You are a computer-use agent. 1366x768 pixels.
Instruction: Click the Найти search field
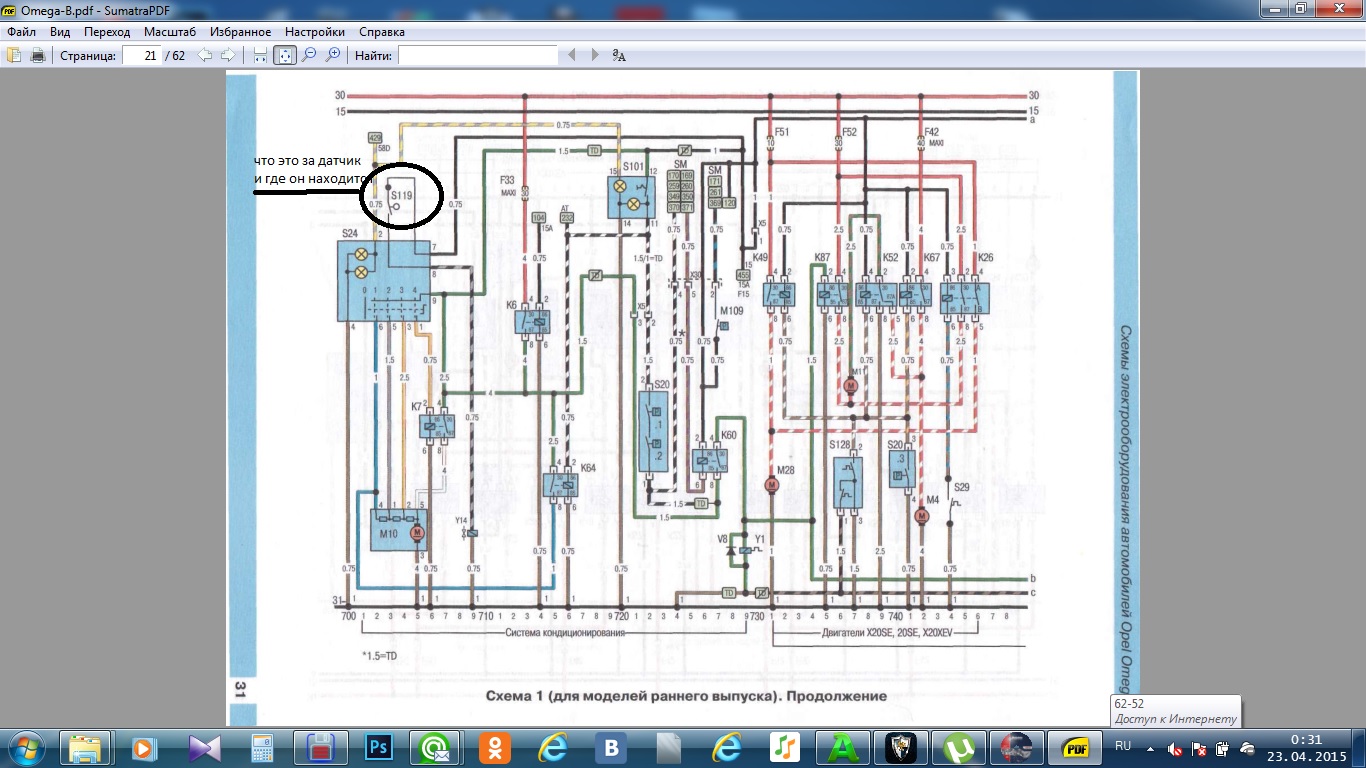pos(478,55)
